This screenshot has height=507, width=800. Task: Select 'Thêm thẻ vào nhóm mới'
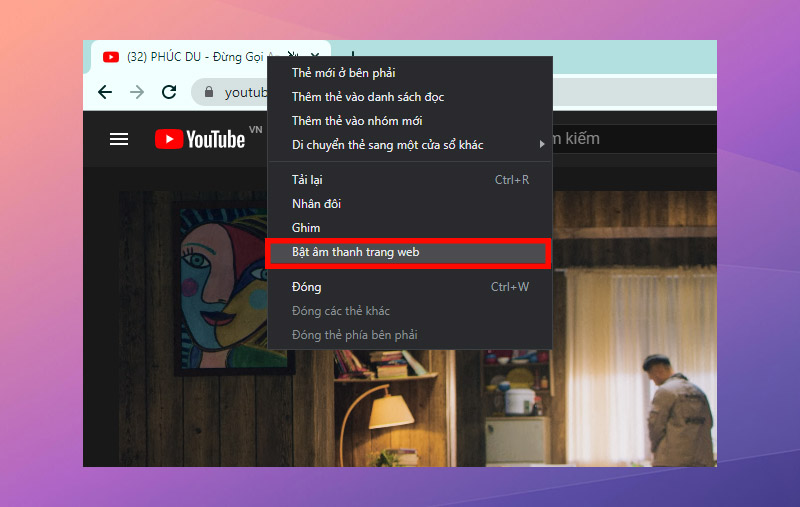[x=356, y=121]
